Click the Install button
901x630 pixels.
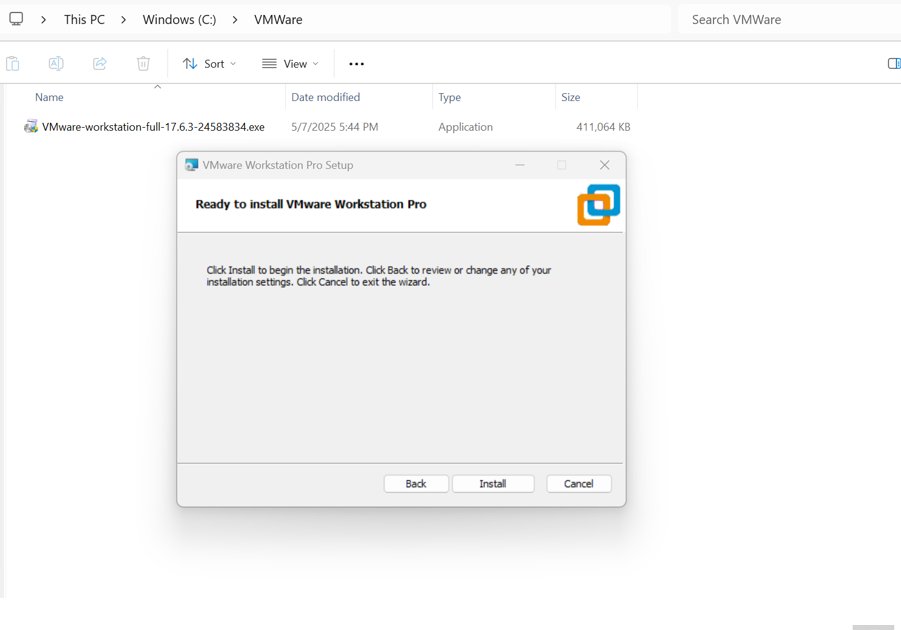492,483
